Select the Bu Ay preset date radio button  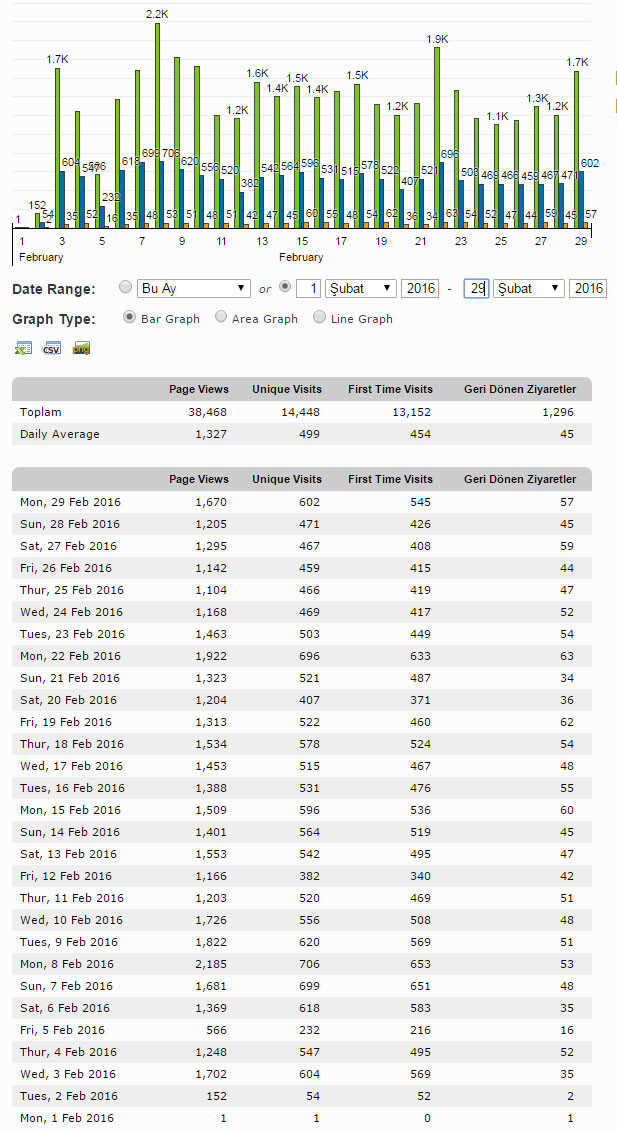coord(126,287)
